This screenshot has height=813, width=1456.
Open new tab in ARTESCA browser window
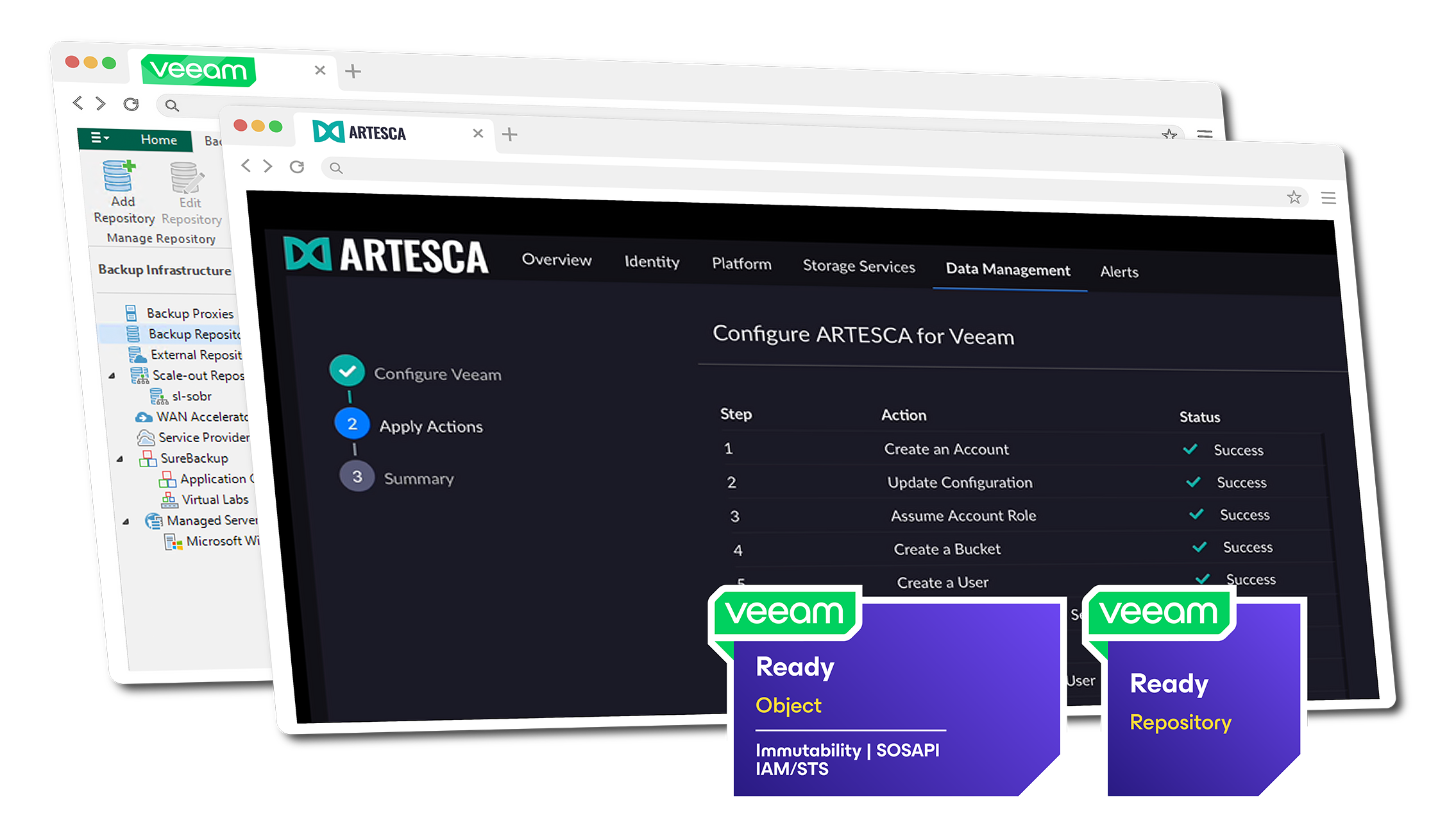tap(510, 134)
